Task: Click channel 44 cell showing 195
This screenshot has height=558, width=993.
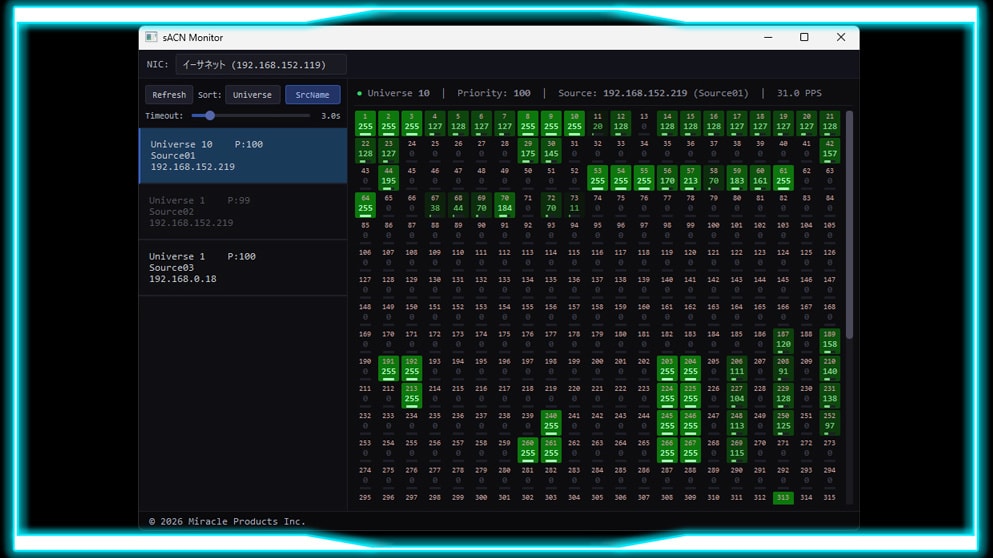Action: tap(388, 177)
